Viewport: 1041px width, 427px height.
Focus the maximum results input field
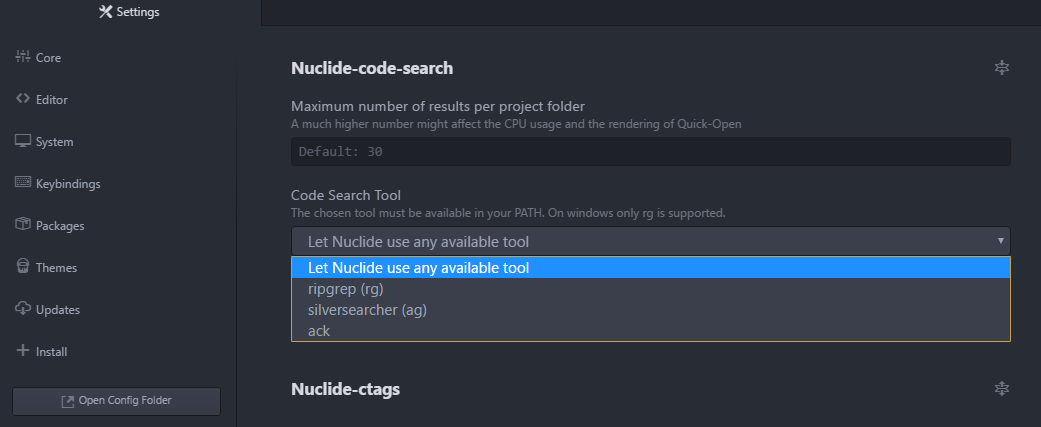(651, 151)
